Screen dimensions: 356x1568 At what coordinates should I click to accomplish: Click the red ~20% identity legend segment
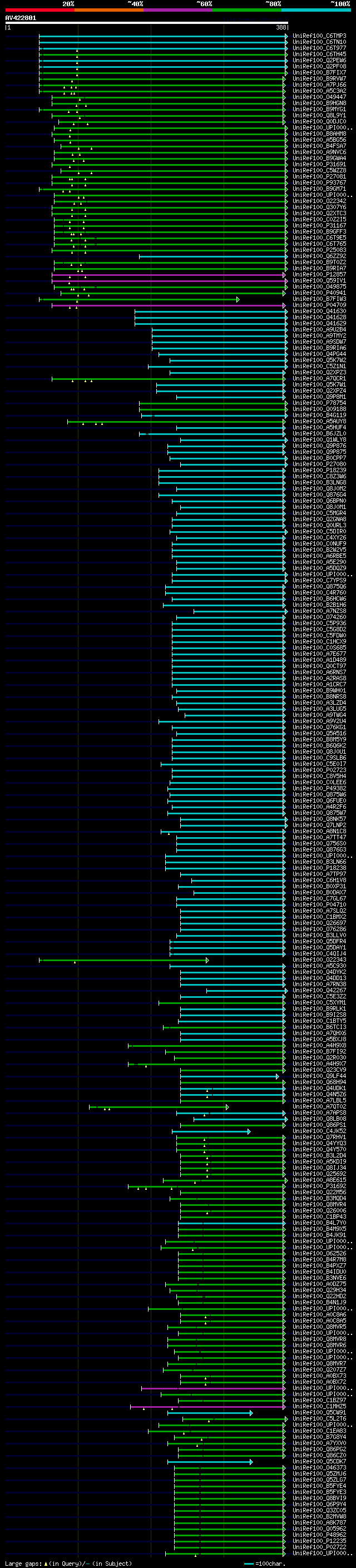pos(39,10)
